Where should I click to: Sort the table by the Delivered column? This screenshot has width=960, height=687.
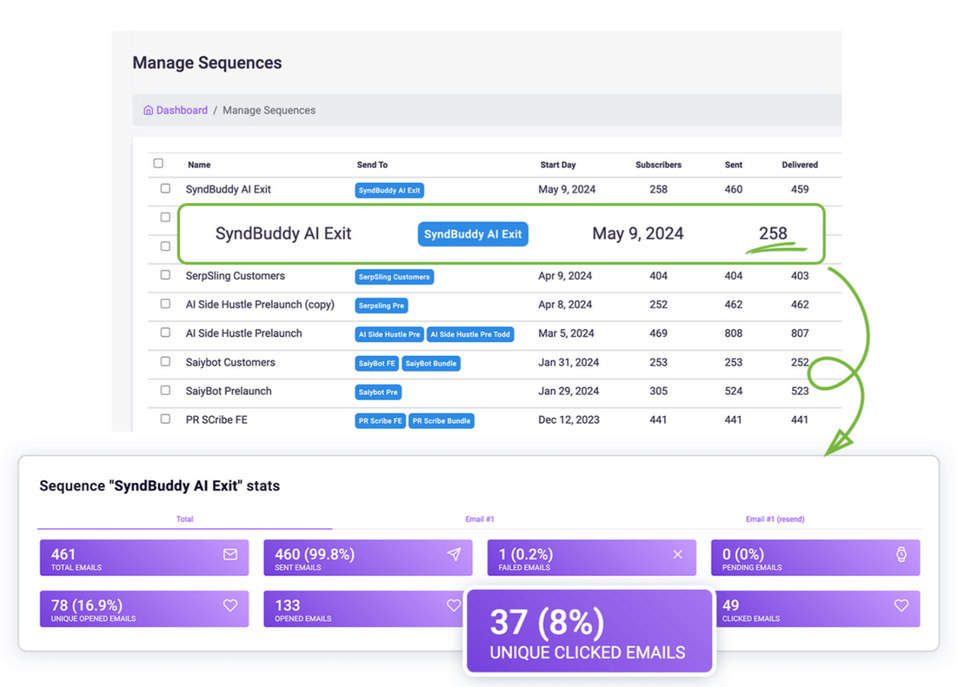(801, 164)
